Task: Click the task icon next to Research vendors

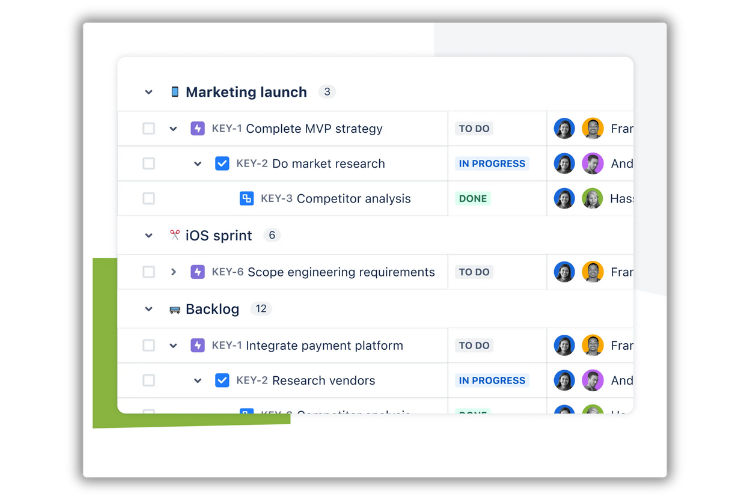Action: pos(222,381)
